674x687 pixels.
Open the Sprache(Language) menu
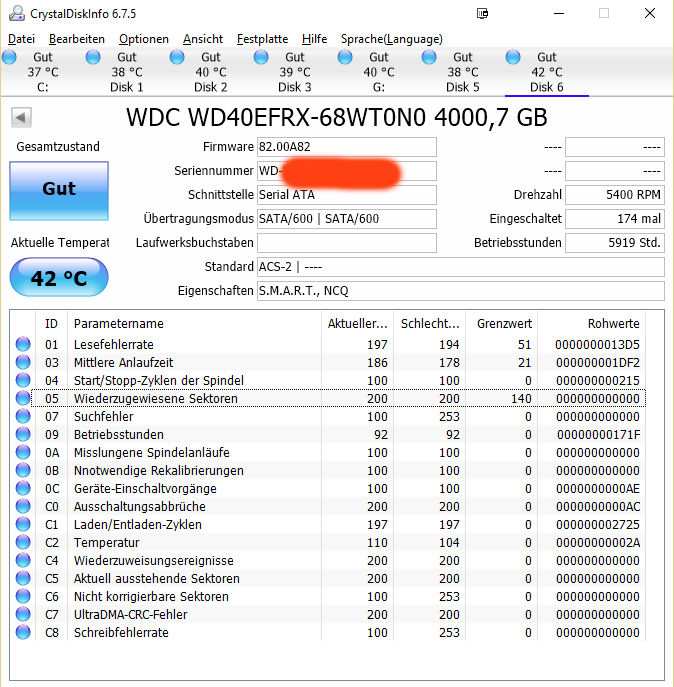pyautogui.click(x=392, y=39)
